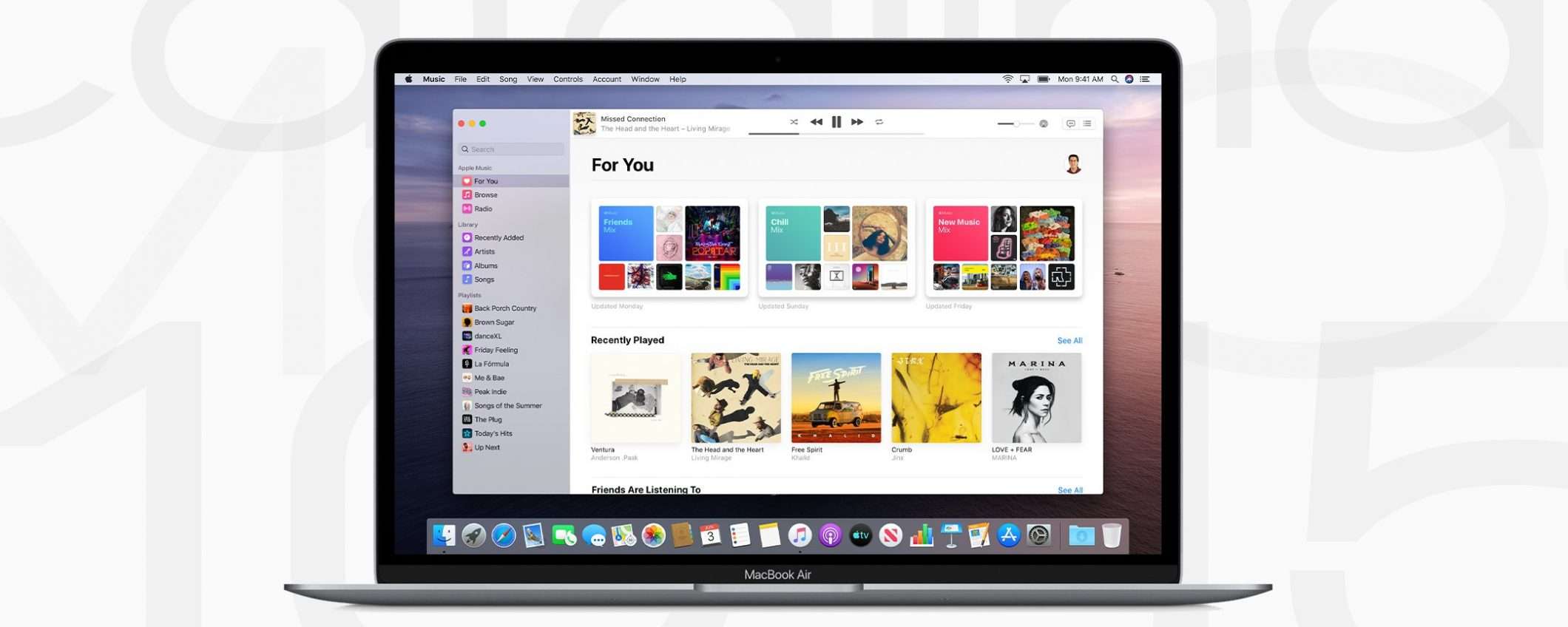Launch Podcasts from the Dock
The width and height of the screenshot is (1568, 627).
830,535
